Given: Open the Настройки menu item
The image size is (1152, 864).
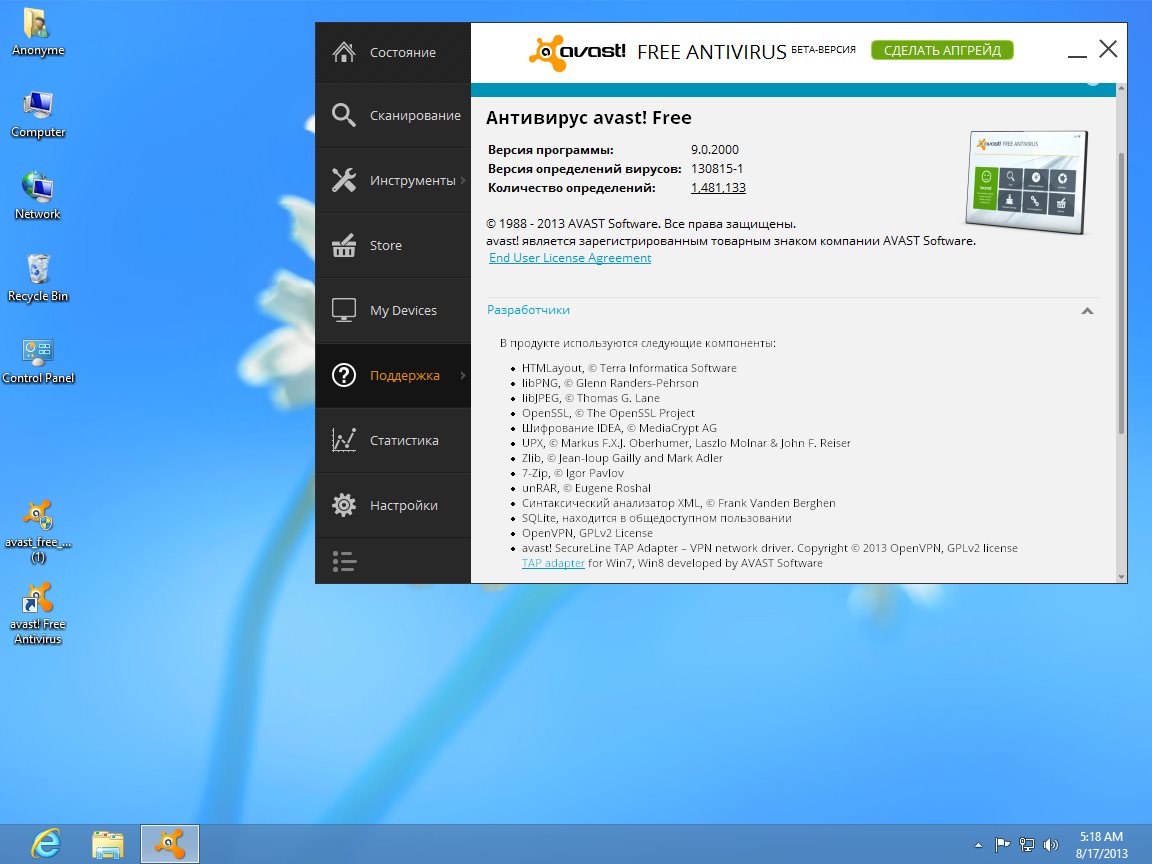Looking at the screenshot, I should pos(393,505).
